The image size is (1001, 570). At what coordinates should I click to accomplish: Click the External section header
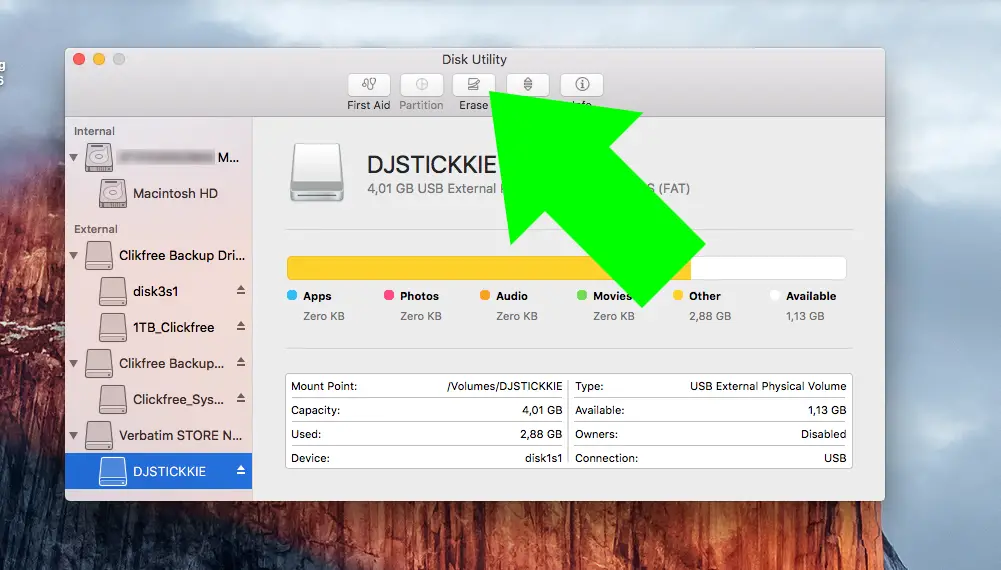pyautogui.click(x=96, y=229)
